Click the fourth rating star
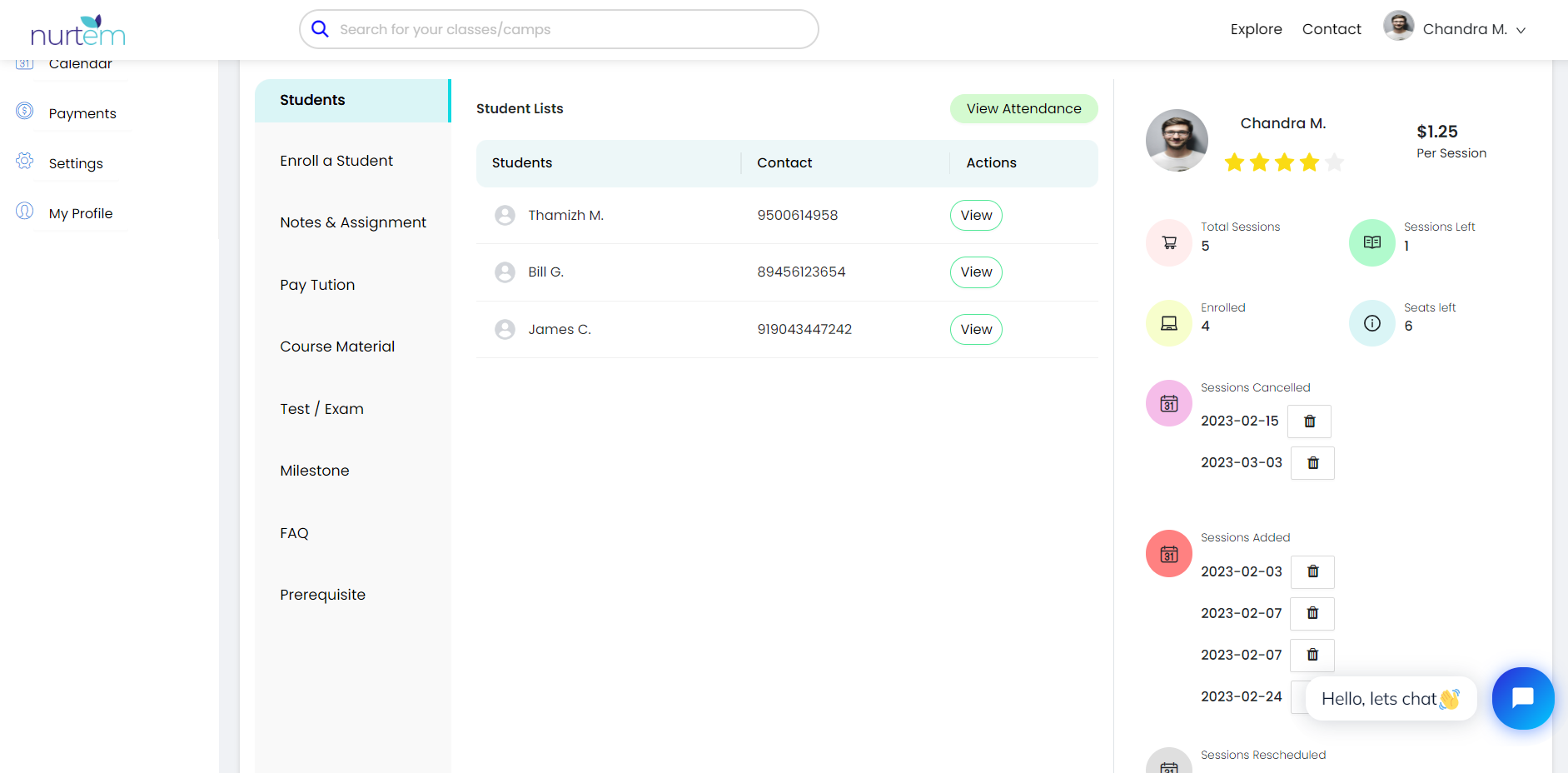Screen dimensions: 1568x773 1310,162
